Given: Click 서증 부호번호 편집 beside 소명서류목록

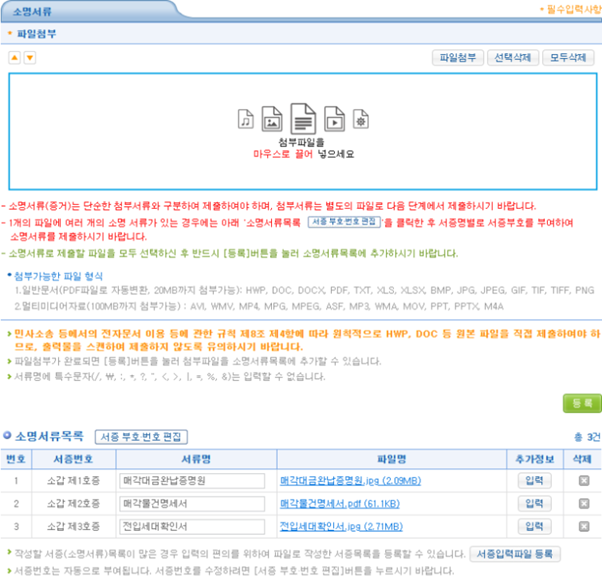Looking at the screenshot, I should pyautogui.click(x=141, y=437).
